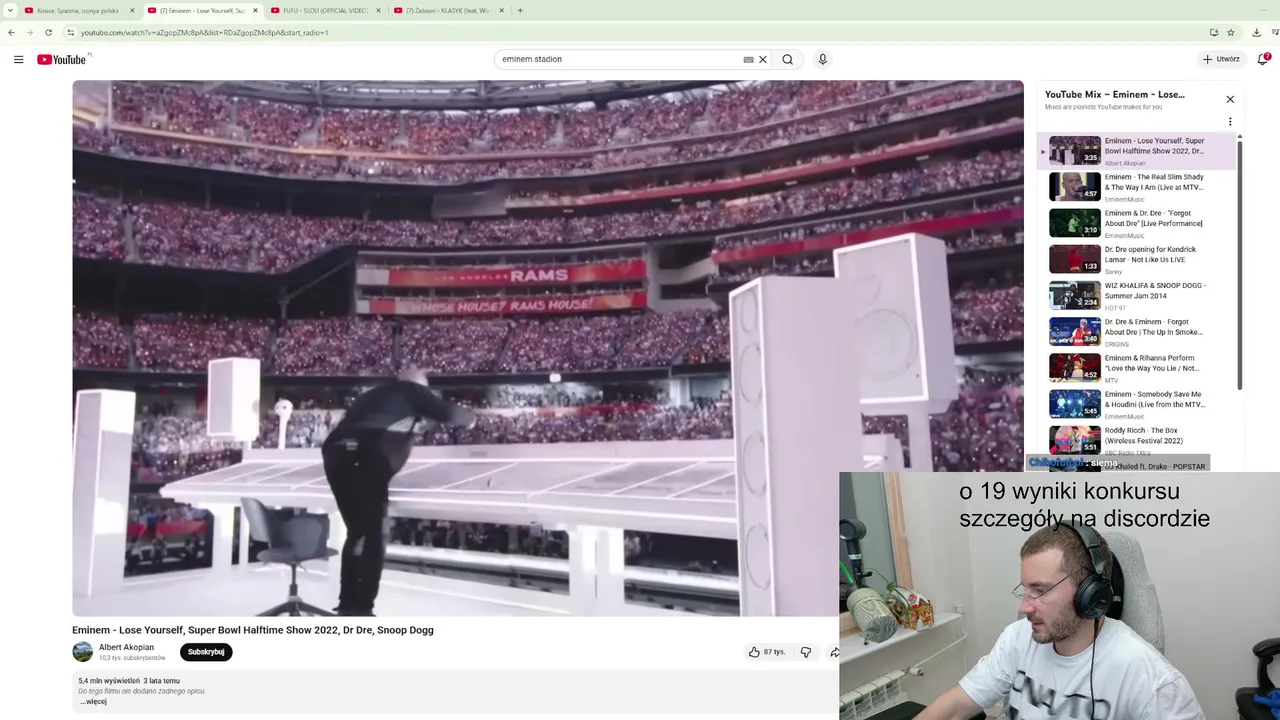Click the Subskrybuj button
The image size is (1280, 720).
point(206,652)
